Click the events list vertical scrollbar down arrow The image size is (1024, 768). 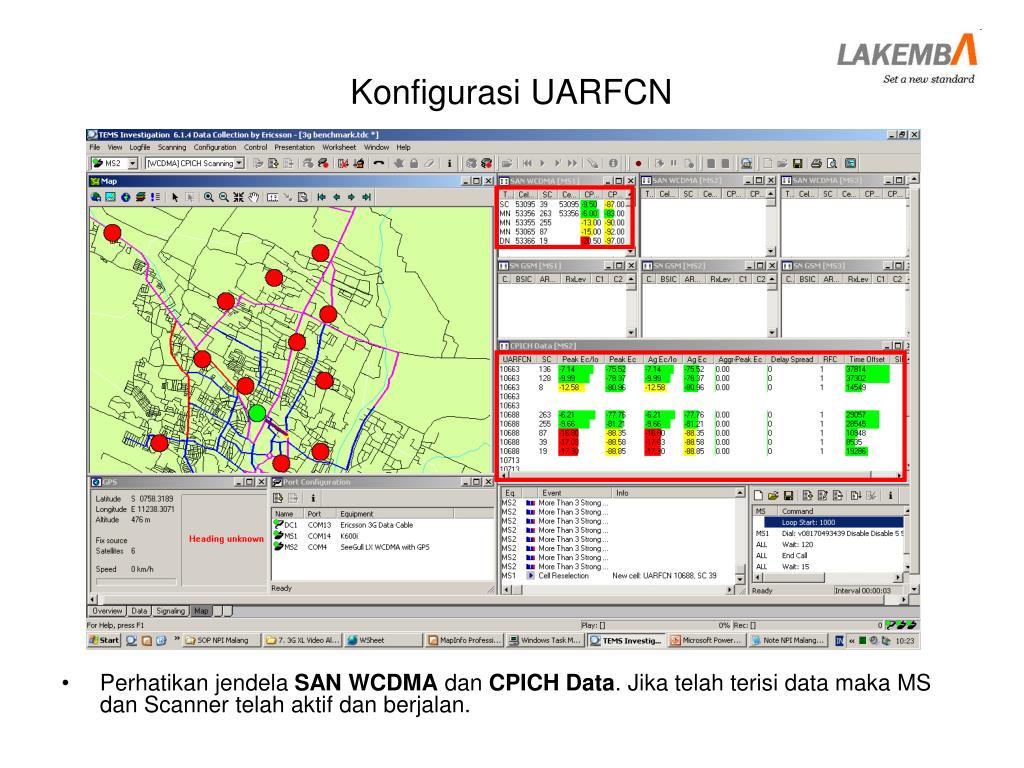point(739,579)
